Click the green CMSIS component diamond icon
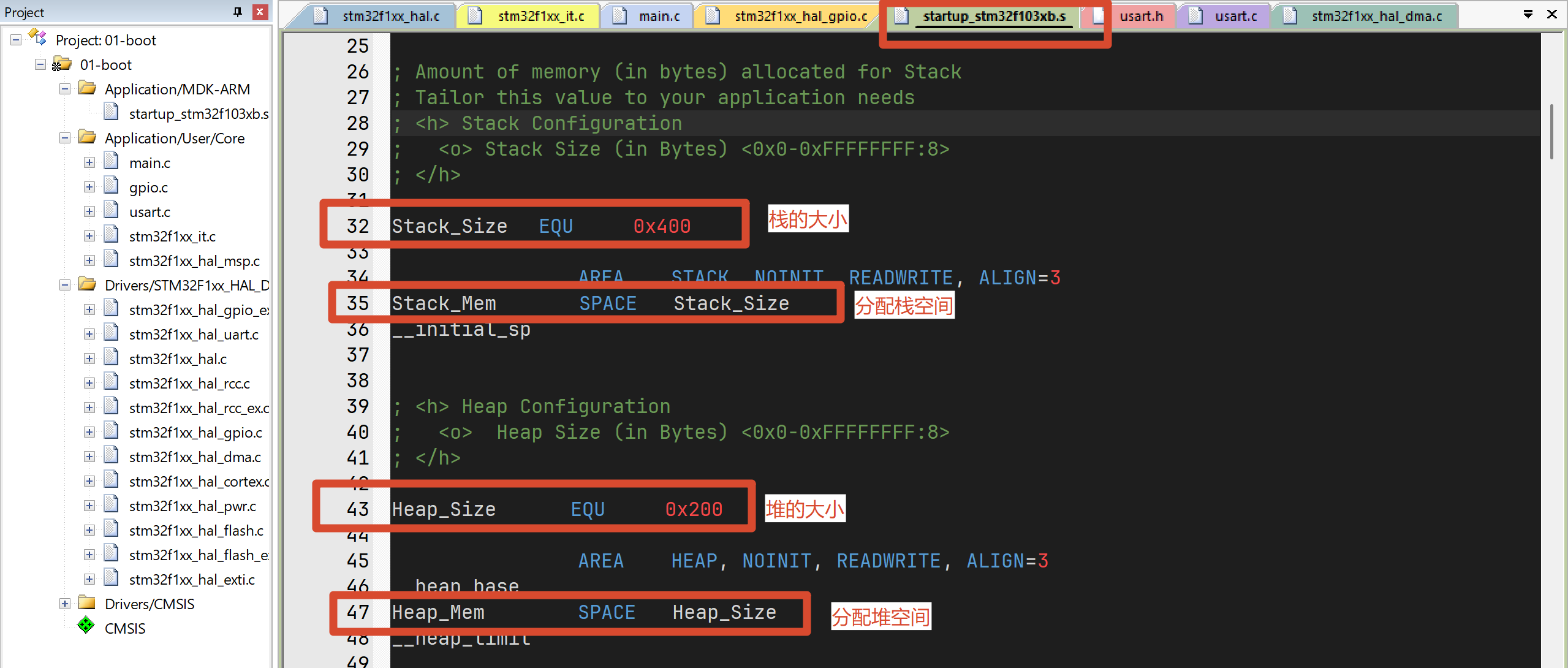This screenshot has width=1568, height=668. 86,626
